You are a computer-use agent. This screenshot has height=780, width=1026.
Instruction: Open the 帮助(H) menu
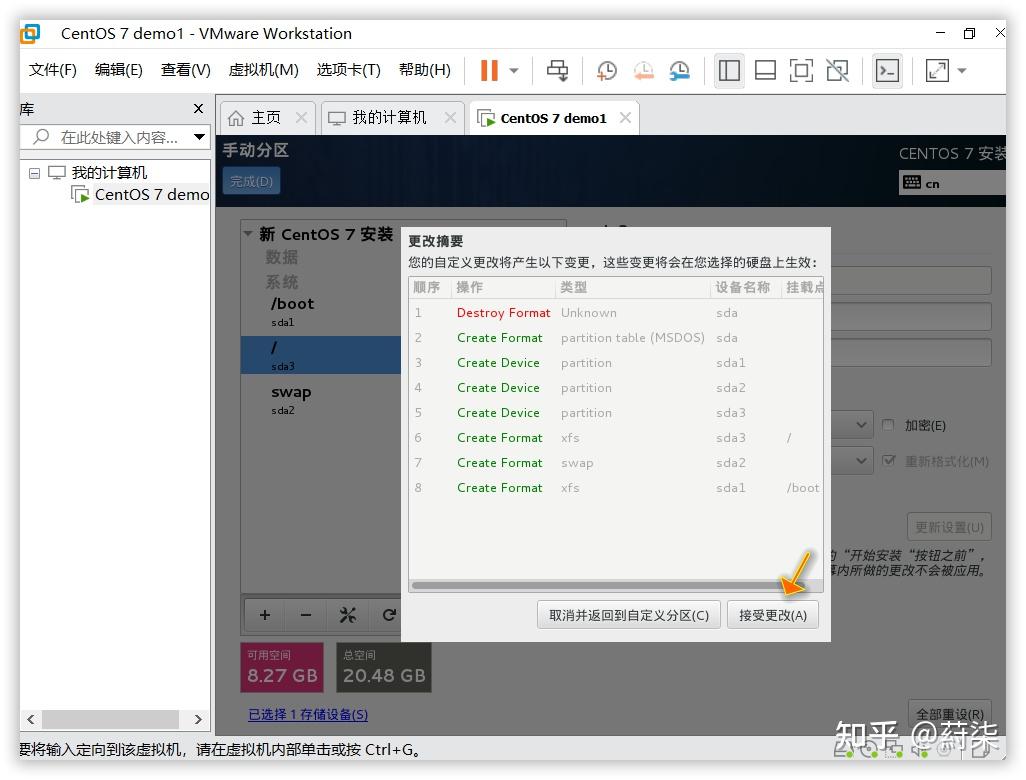tap(425, 69)
